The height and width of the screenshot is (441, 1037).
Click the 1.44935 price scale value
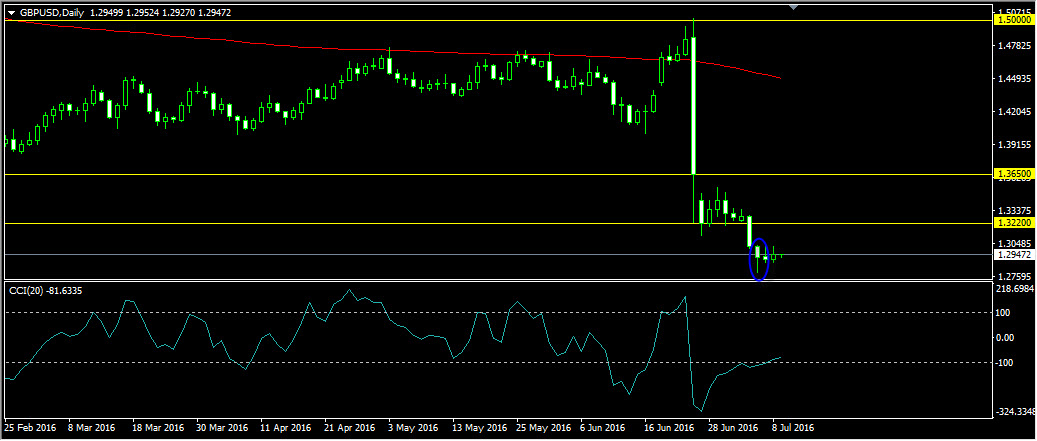1014,79
